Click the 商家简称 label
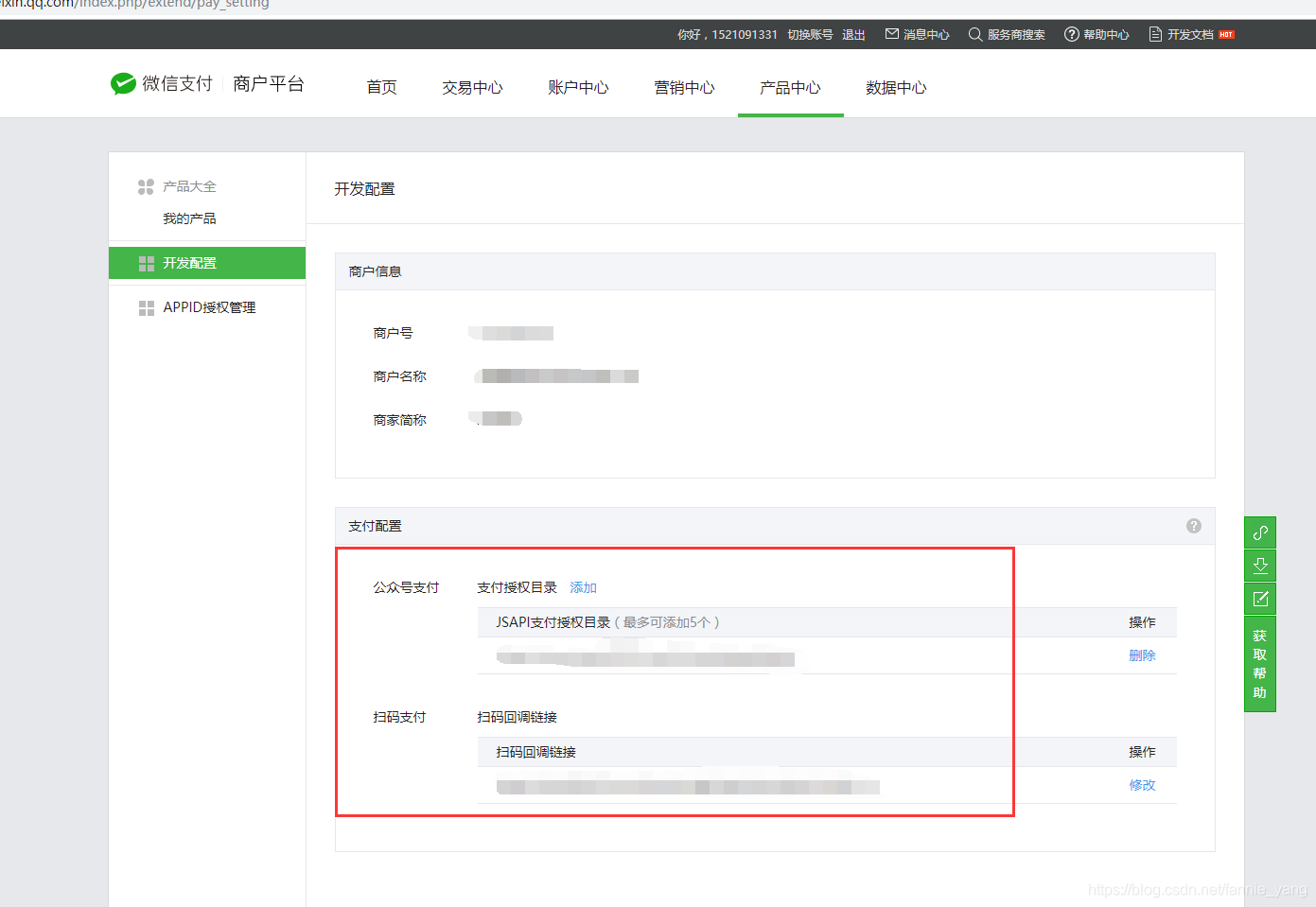Viewport: 1316px width, 907px height. pos(399,420)
